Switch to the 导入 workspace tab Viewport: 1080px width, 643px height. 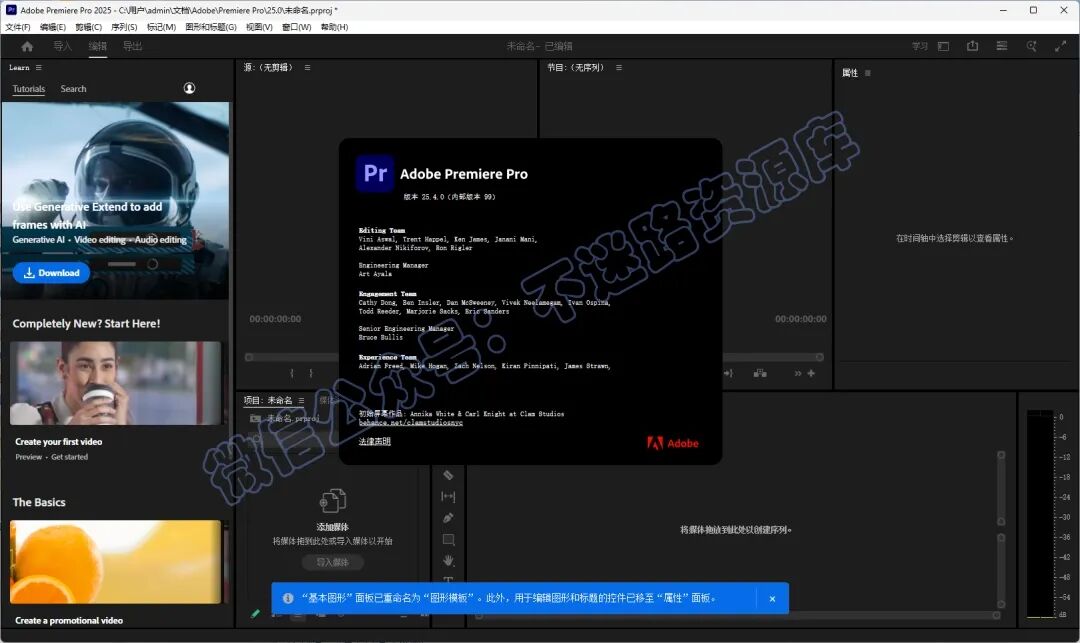63,46
